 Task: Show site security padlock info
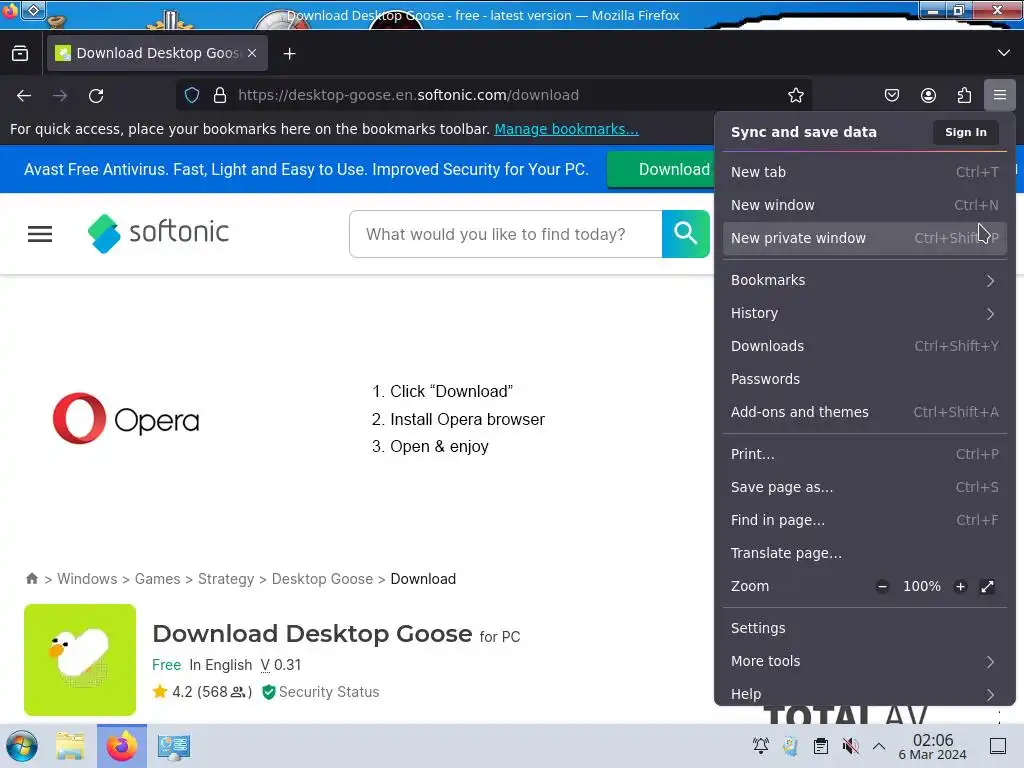click(x=220, y=95)
